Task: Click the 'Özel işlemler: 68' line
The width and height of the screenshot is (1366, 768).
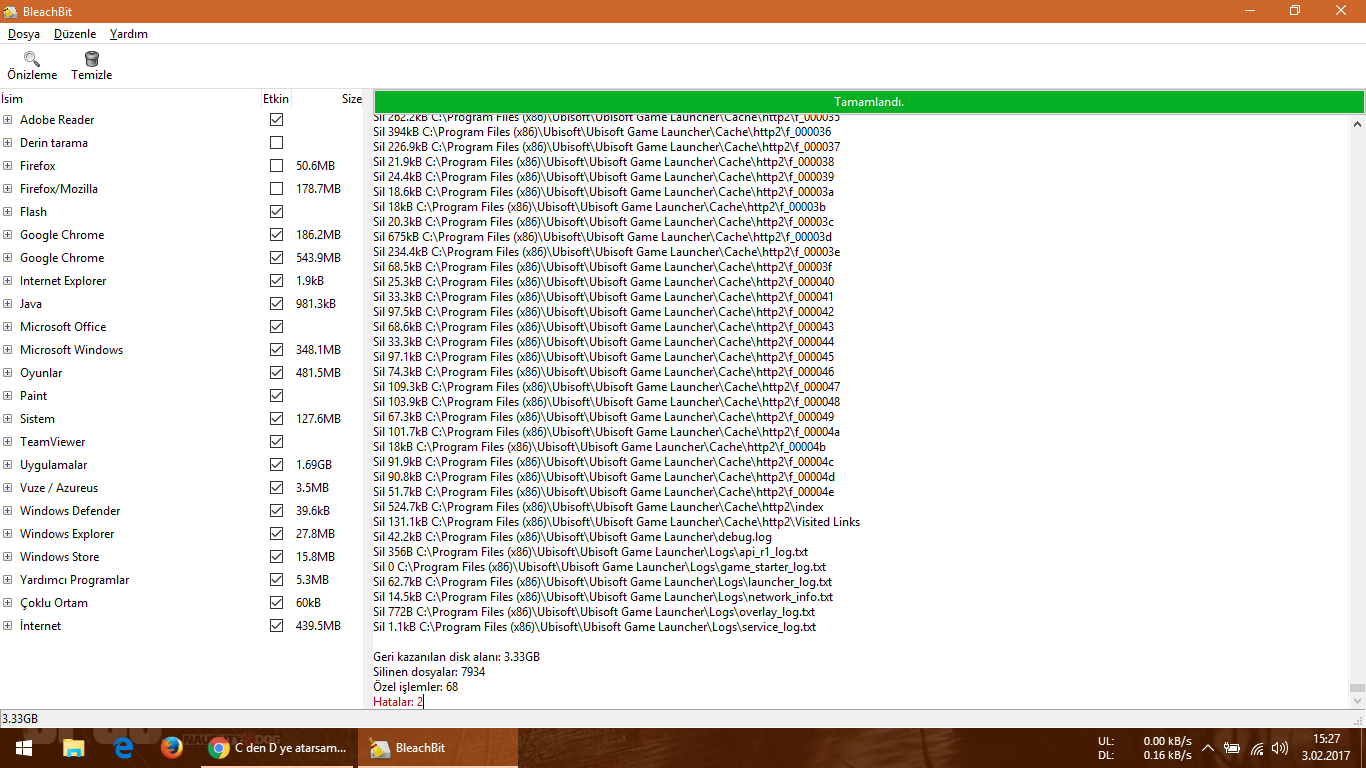Action: point(415,687)
